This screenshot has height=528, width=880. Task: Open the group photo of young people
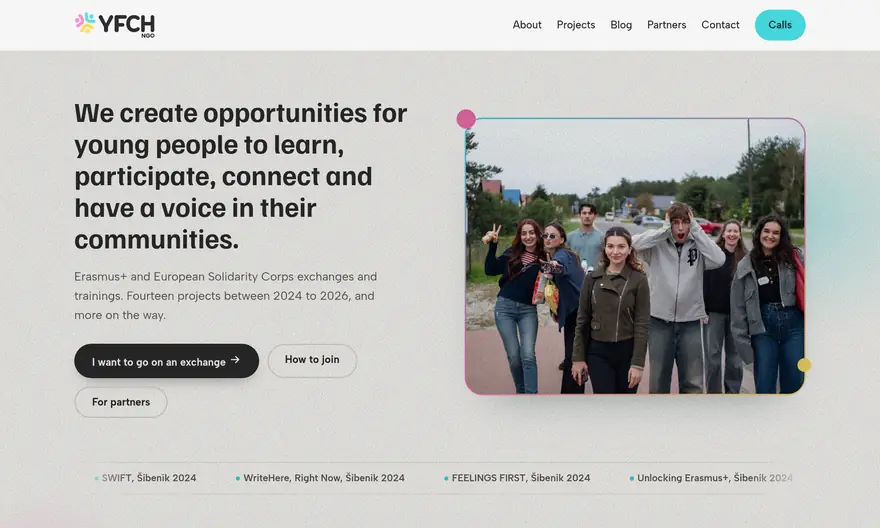tap(635, 256)
